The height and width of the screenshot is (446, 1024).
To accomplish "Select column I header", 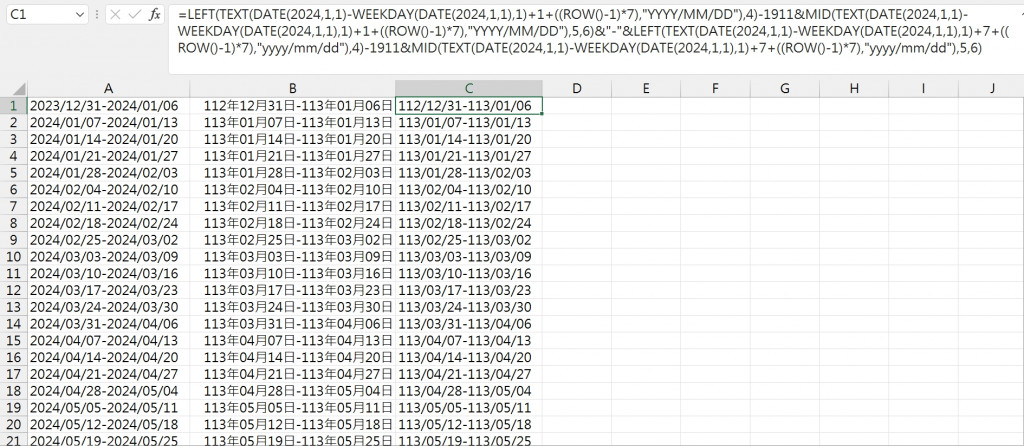I will 923,89.
